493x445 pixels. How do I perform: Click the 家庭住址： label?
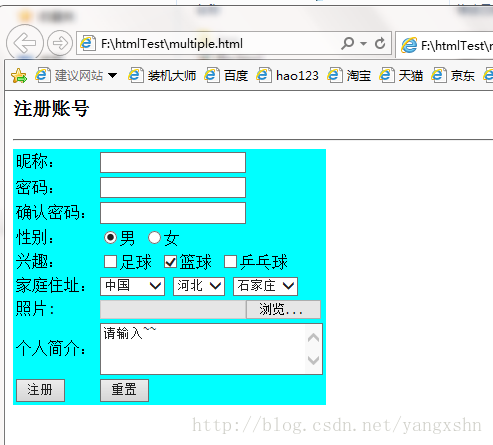coord(51,286)
